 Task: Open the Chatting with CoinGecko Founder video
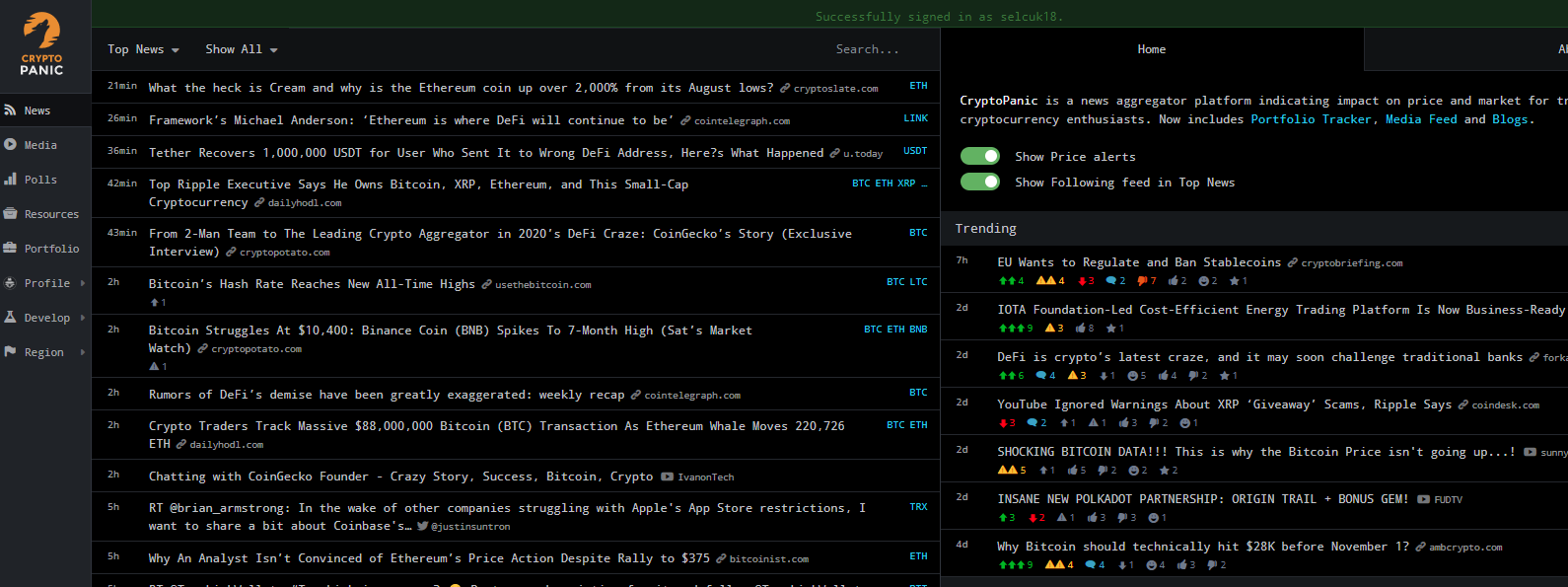[400, 477]
